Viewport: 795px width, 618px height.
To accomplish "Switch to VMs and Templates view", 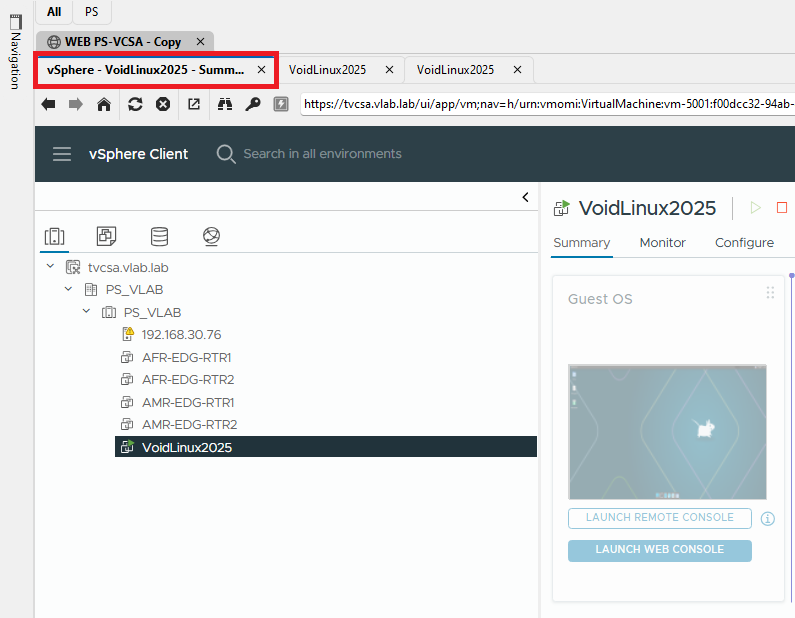I will coord(106,236).
